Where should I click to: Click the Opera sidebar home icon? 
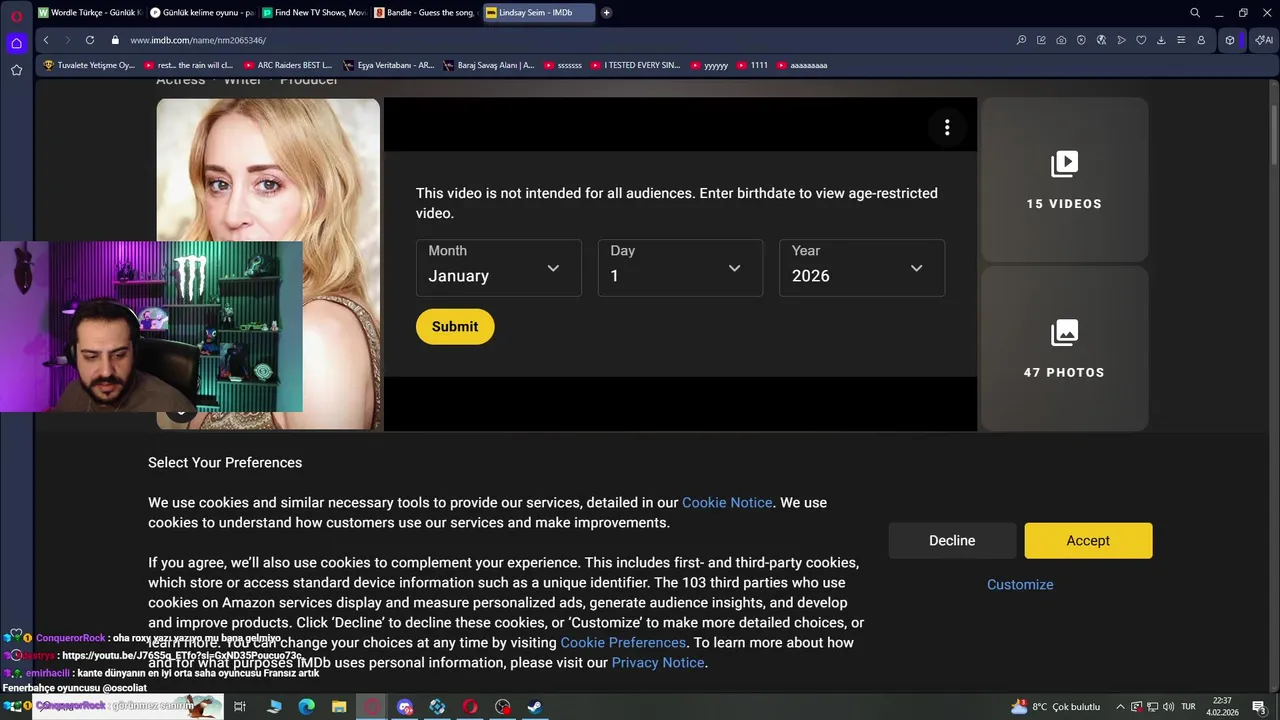[x=16, y=43]
